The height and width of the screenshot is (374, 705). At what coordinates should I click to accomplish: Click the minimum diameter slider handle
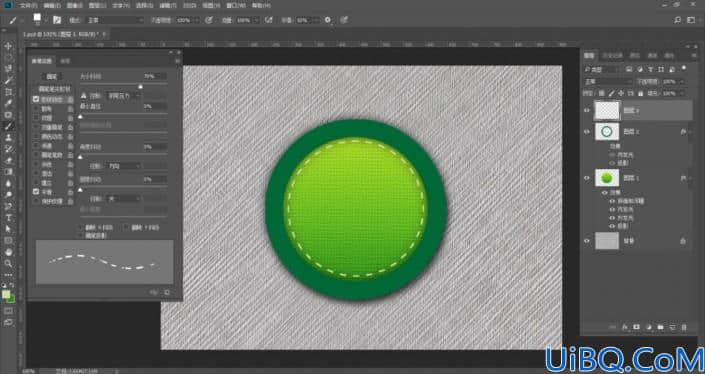pos(80,117)
